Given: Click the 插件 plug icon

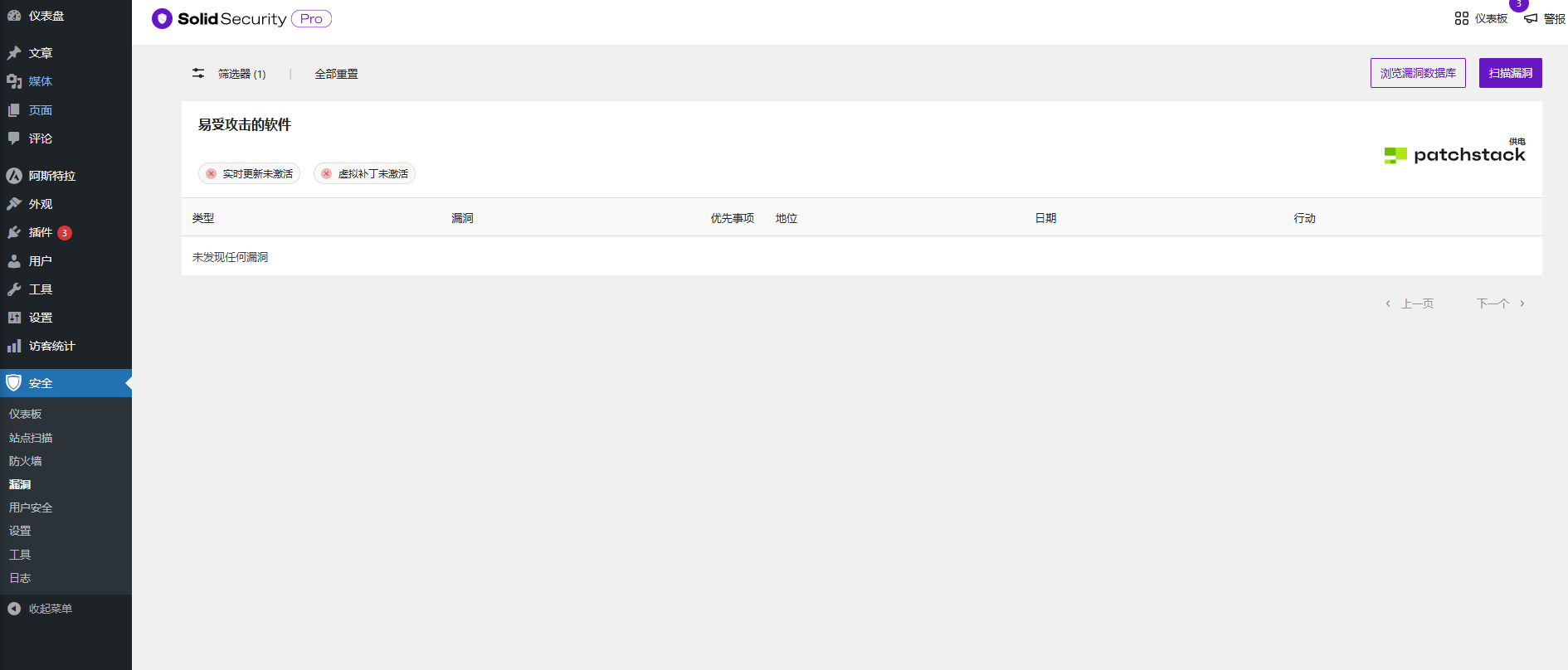Looking at the screenshot, I should [x=14, y=232].
